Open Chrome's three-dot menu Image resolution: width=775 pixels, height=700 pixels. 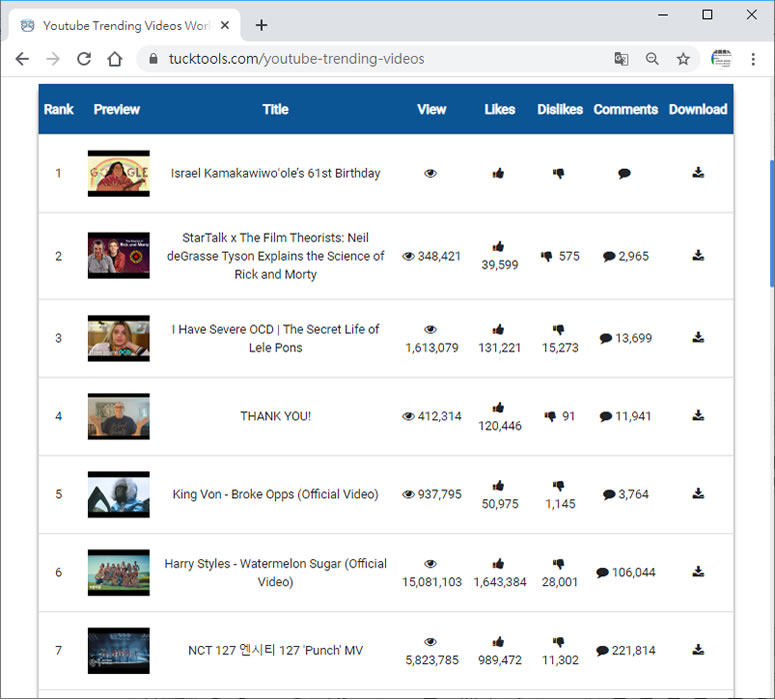point(753,59)
